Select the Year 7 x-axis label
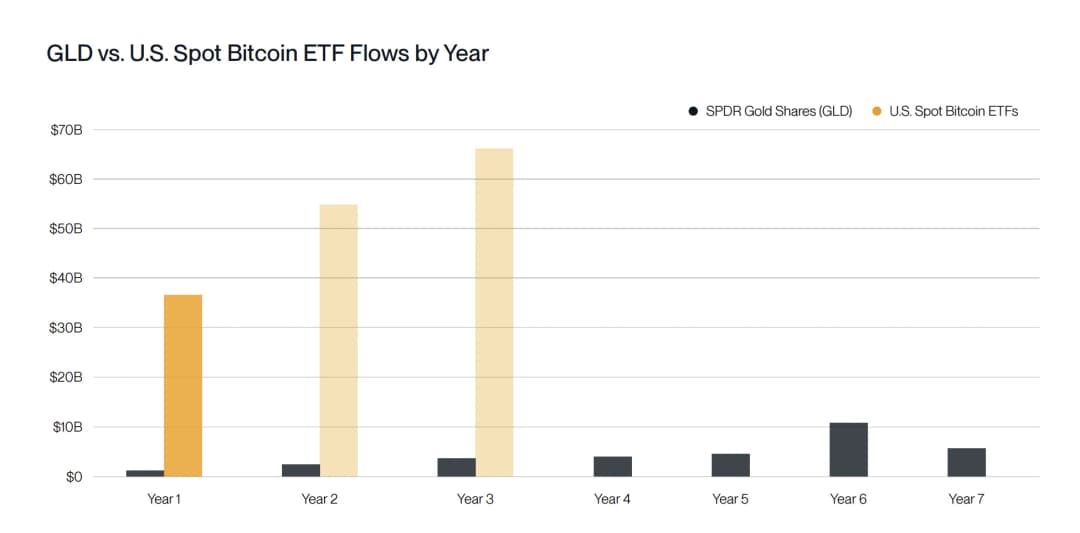 click(x=966, y=498)
